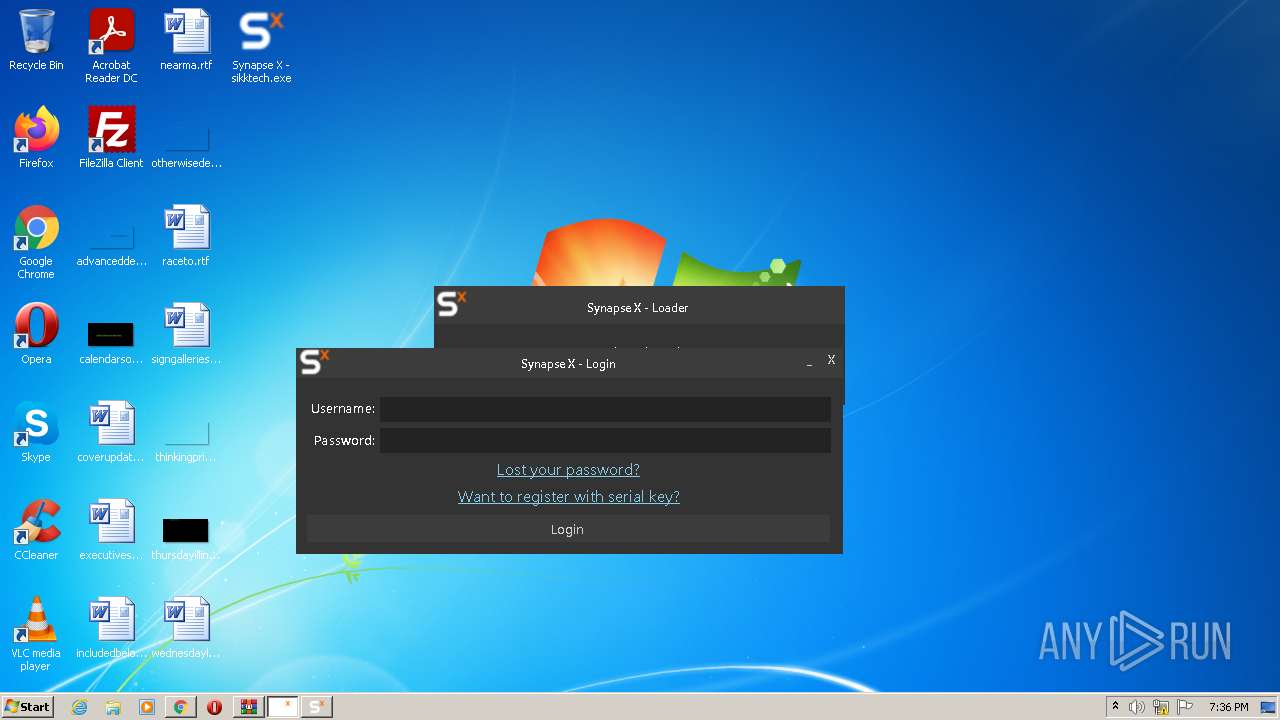Focus the Password input field
Screen dimensions: 1280x720
coord(605,441)
